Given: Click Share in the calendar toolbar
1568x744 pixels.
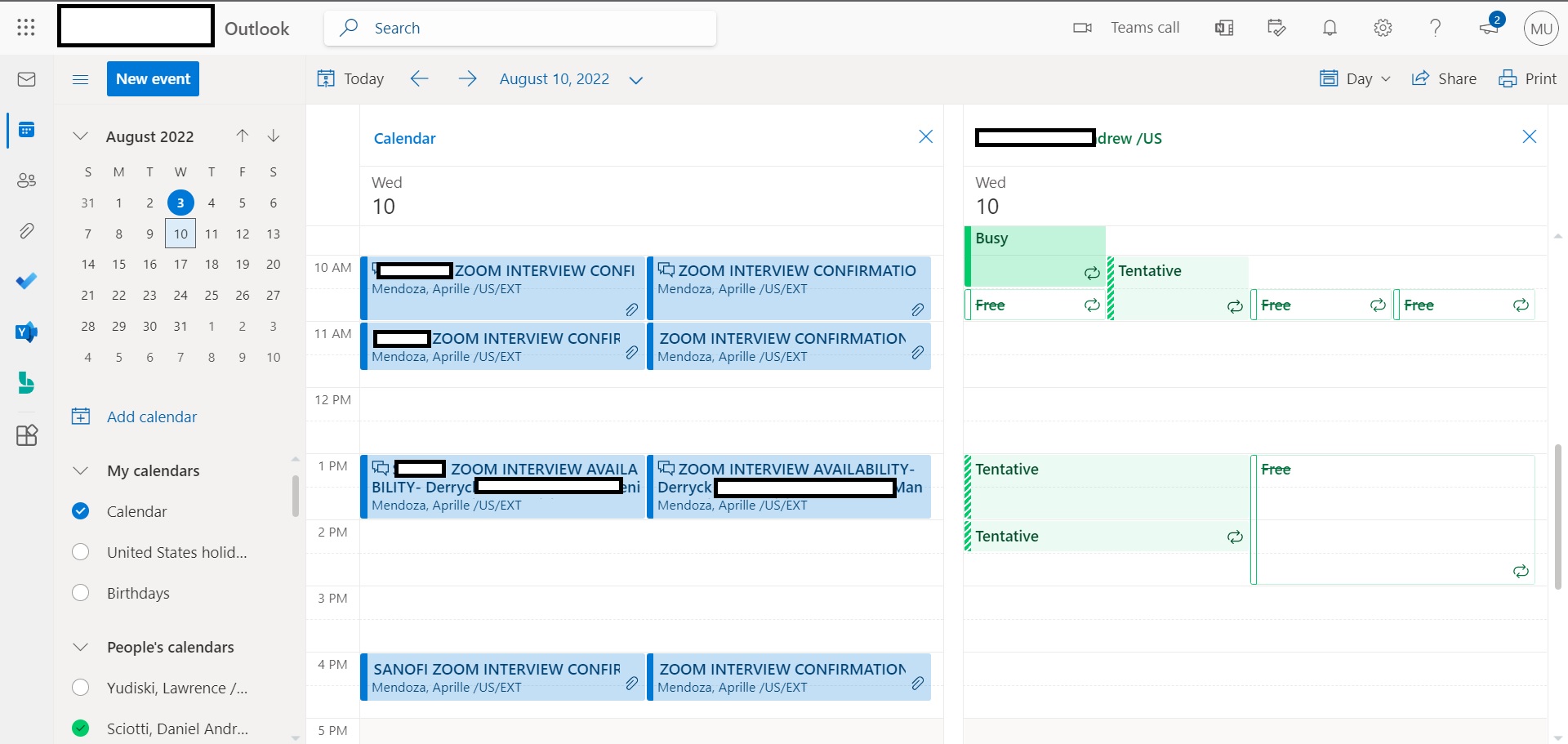Looking at the screenshot, I should 1444,78.
